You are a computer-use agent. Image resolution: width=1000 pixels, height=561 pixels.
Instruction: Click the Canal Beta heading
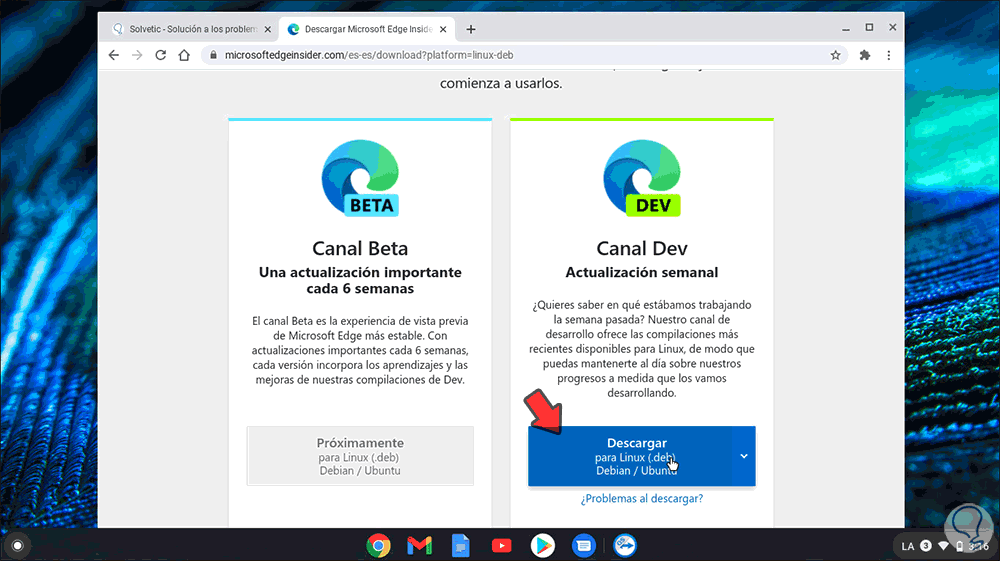coord(360,248)
